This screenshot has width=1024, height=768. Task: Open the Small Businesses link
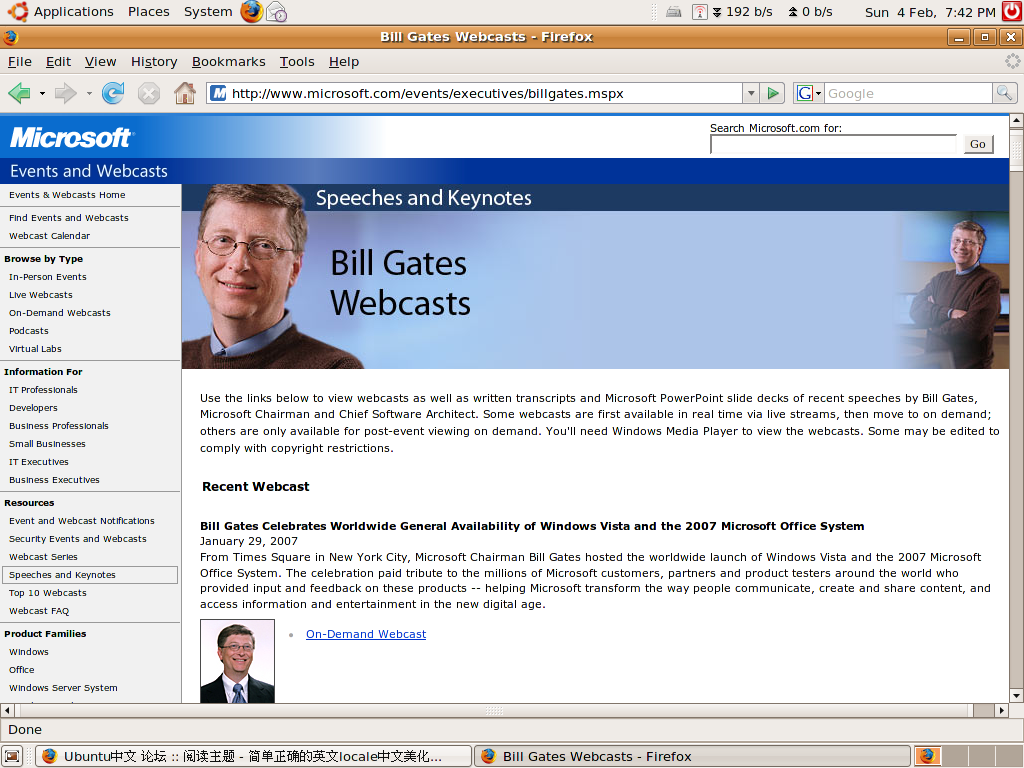(47, 444)
